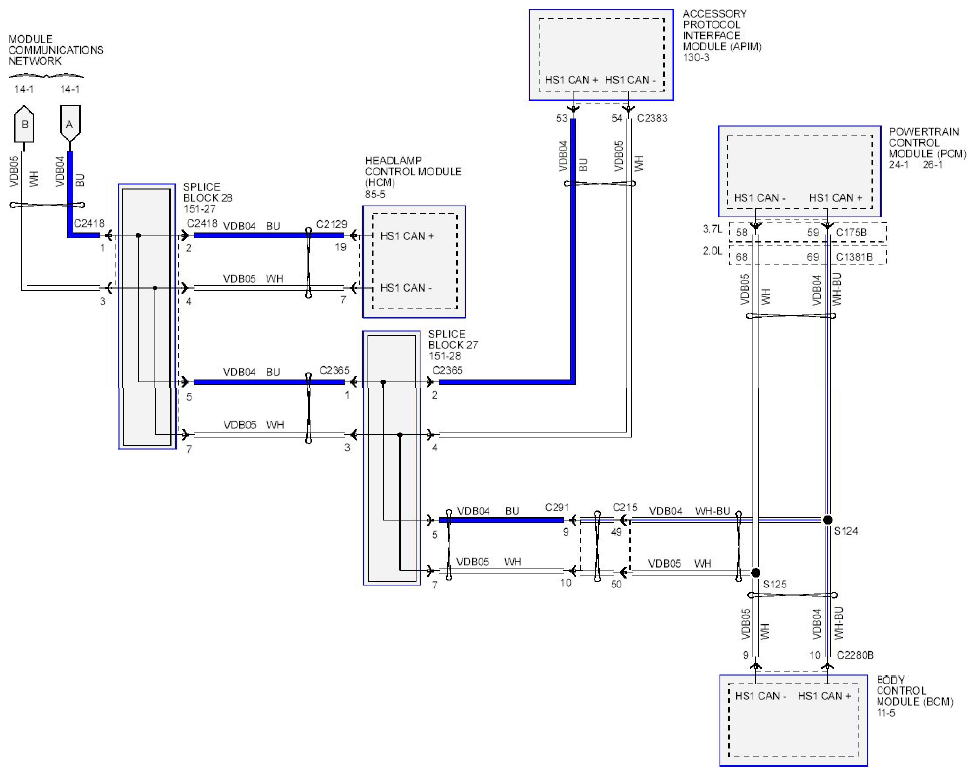Click the "24-1" page reference
976x776 pixels.
click(899, 165)
